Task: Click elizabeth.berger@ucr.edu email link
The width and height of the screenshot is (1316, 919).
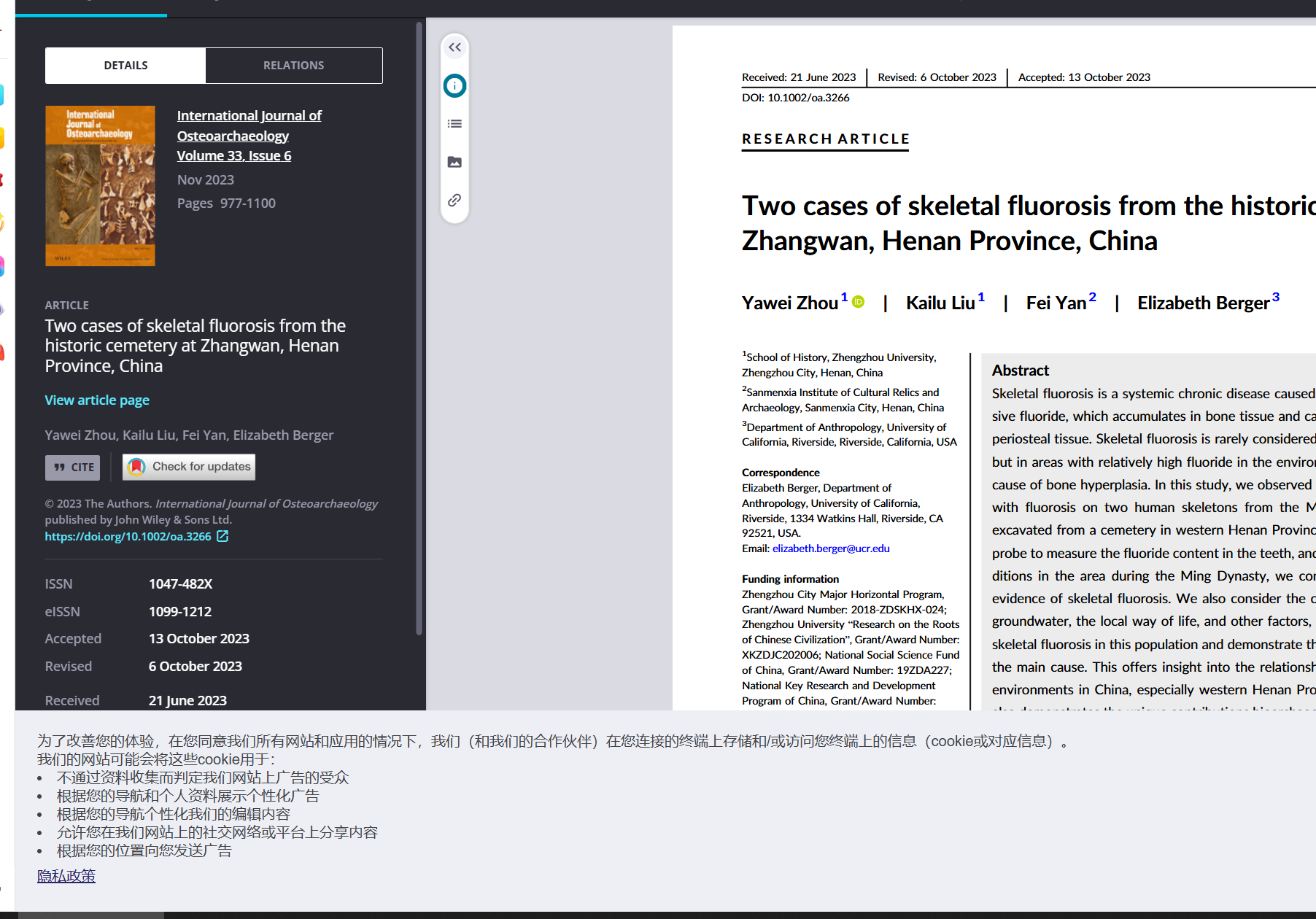Action: click(831, 548)
